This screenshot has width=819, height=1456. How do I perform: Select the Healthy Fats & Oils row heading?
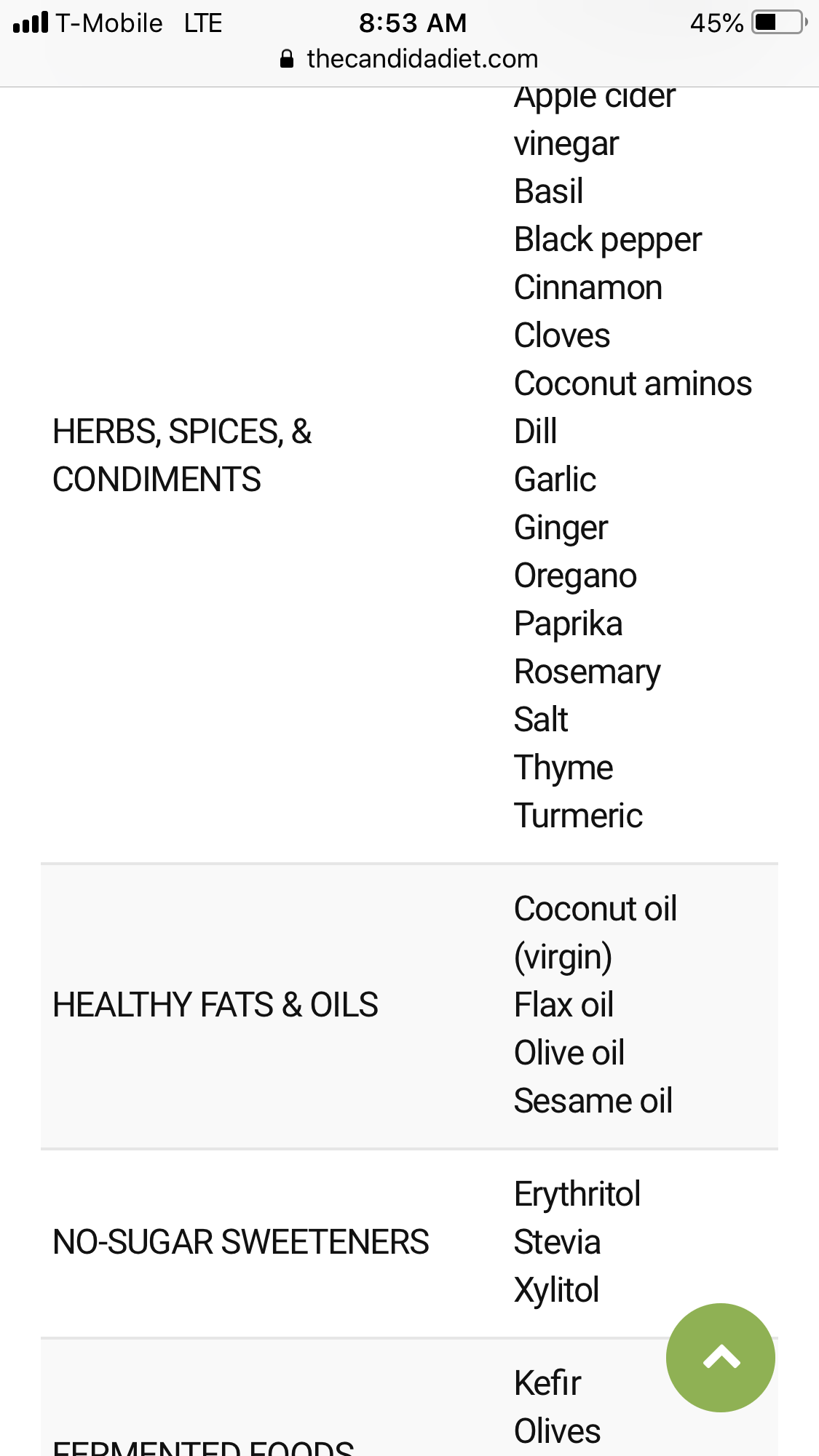click(215, 1005)
